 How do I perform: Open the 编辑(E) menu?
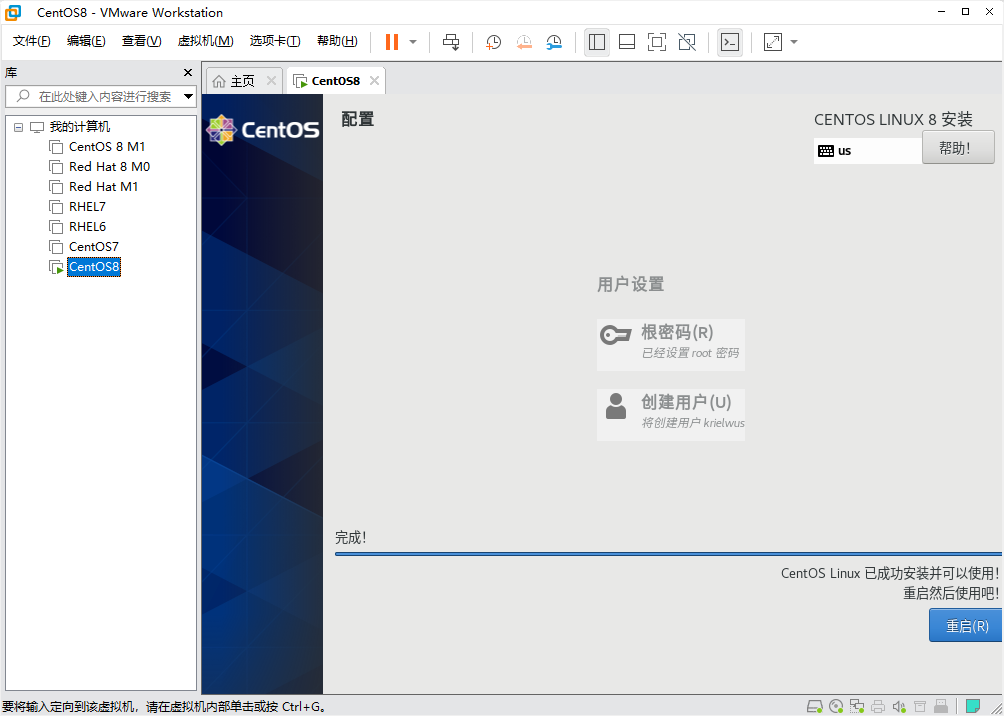[86, 41]
